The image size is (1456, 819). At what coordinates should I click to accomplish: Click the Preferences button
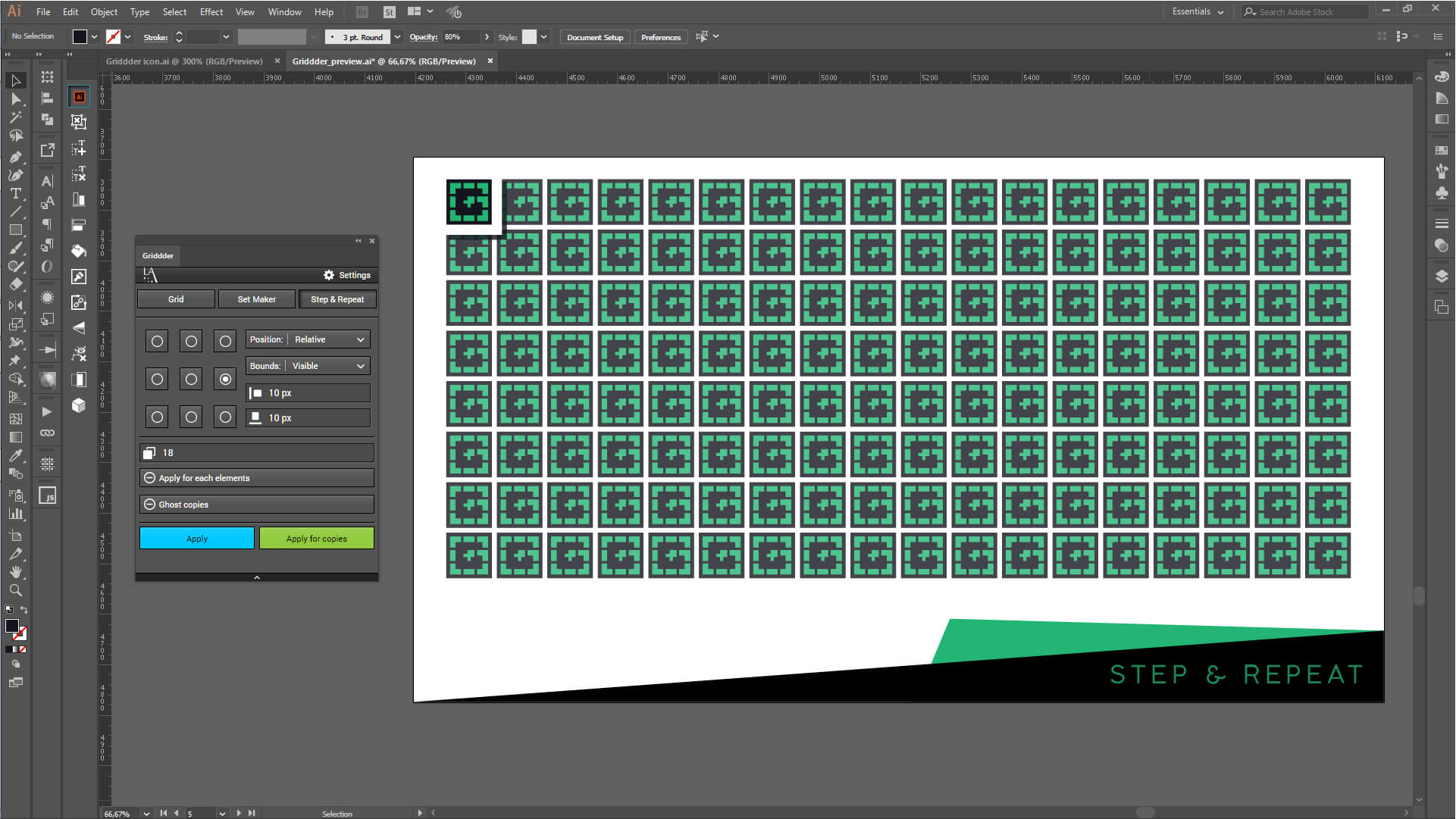point(661,37)
